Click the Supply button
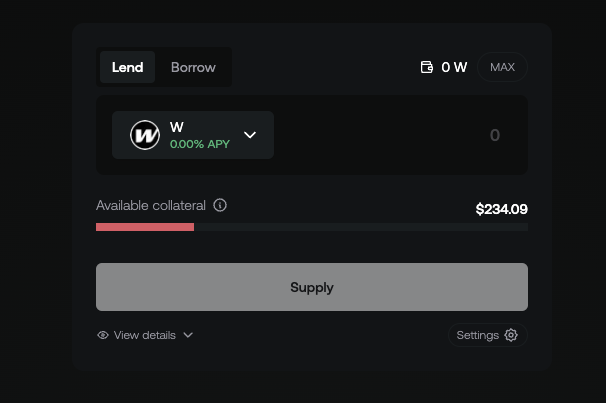606x403 pixels. (x=312, y=287)
